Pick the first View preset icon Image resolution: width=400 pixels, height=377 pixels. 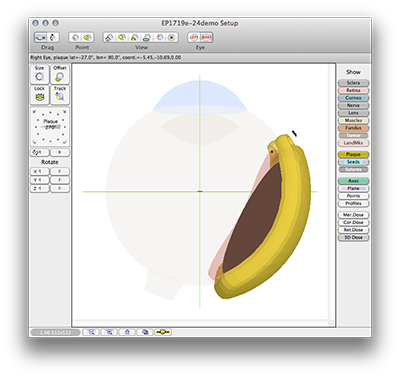click(109, 37)
